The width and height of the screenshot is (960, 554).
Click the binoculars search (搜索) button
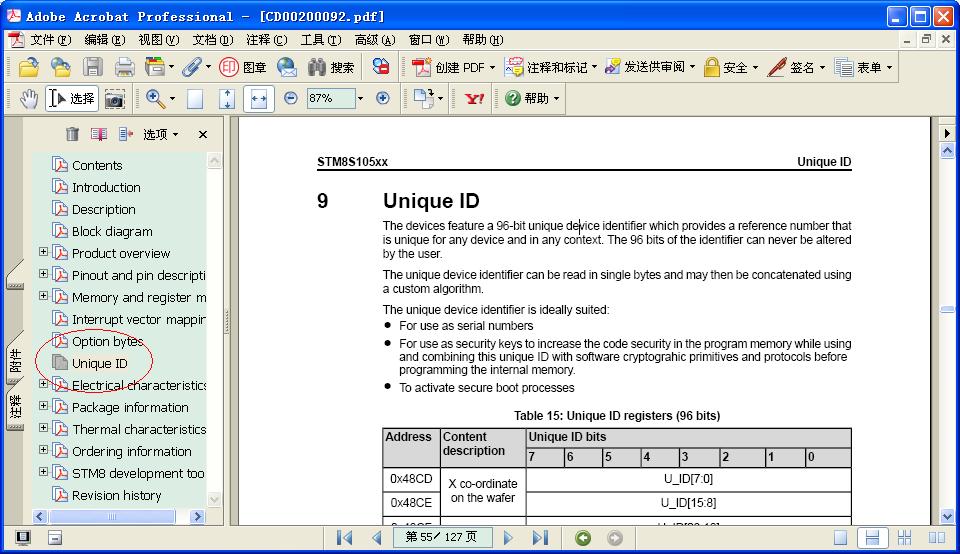(x=331, y=67)
